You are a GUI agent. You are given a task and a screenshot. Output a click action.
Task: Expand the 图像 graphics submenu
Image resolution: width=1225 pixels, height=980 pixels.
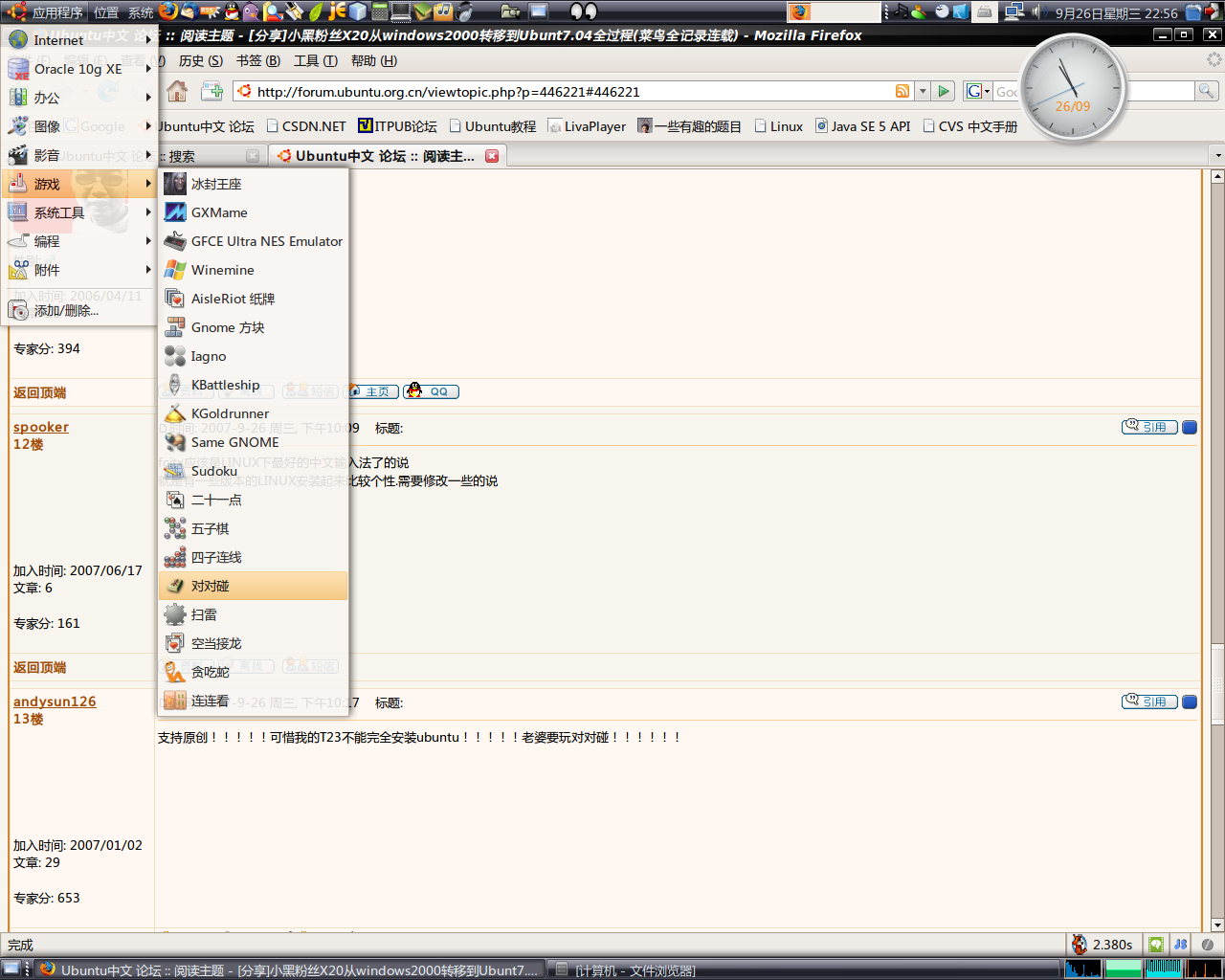click(79, 126)
